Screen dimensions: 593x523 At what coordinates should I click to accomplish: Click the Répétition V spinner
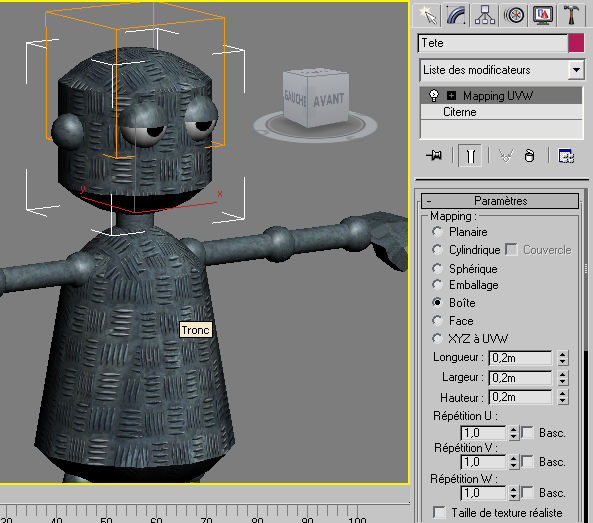[513, 462]
